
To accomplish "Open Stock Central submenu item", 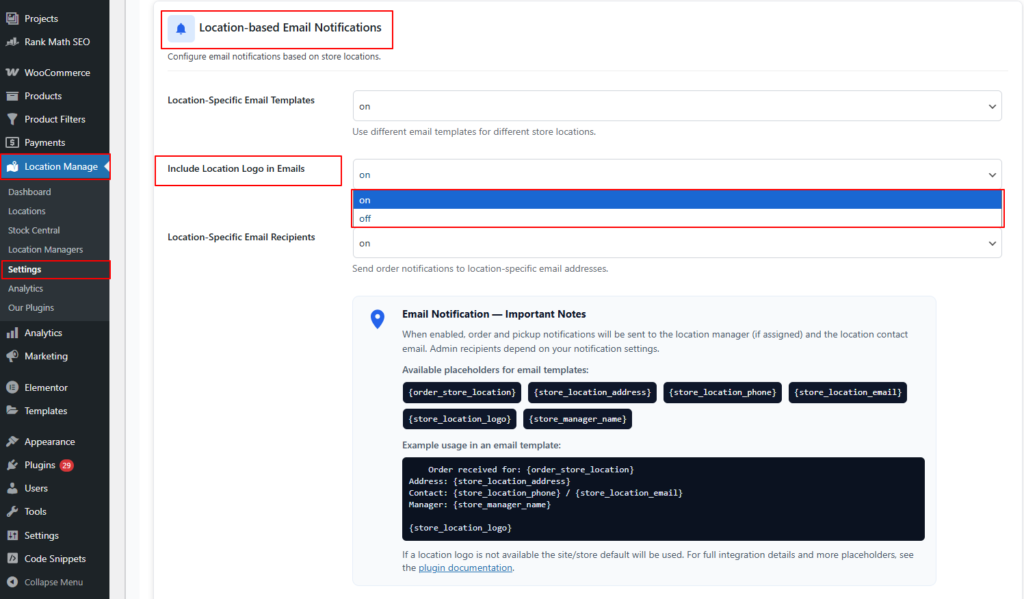I will click(33, 230).
